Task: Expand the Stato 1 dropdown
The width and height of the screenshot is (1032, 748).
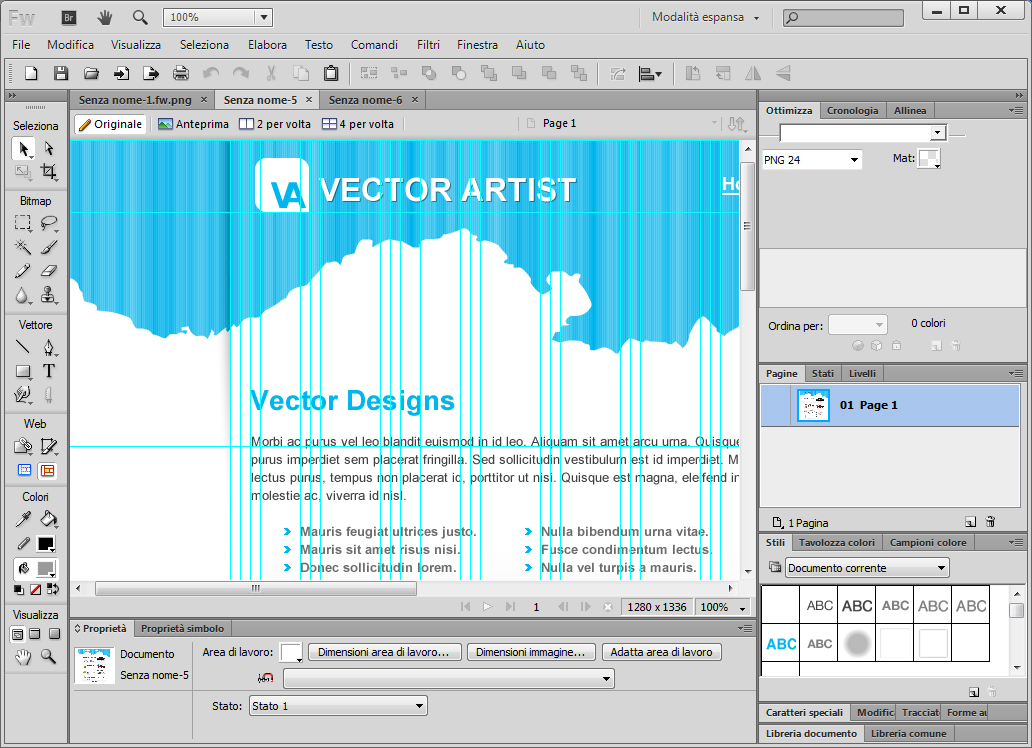Action: [337, 706]
